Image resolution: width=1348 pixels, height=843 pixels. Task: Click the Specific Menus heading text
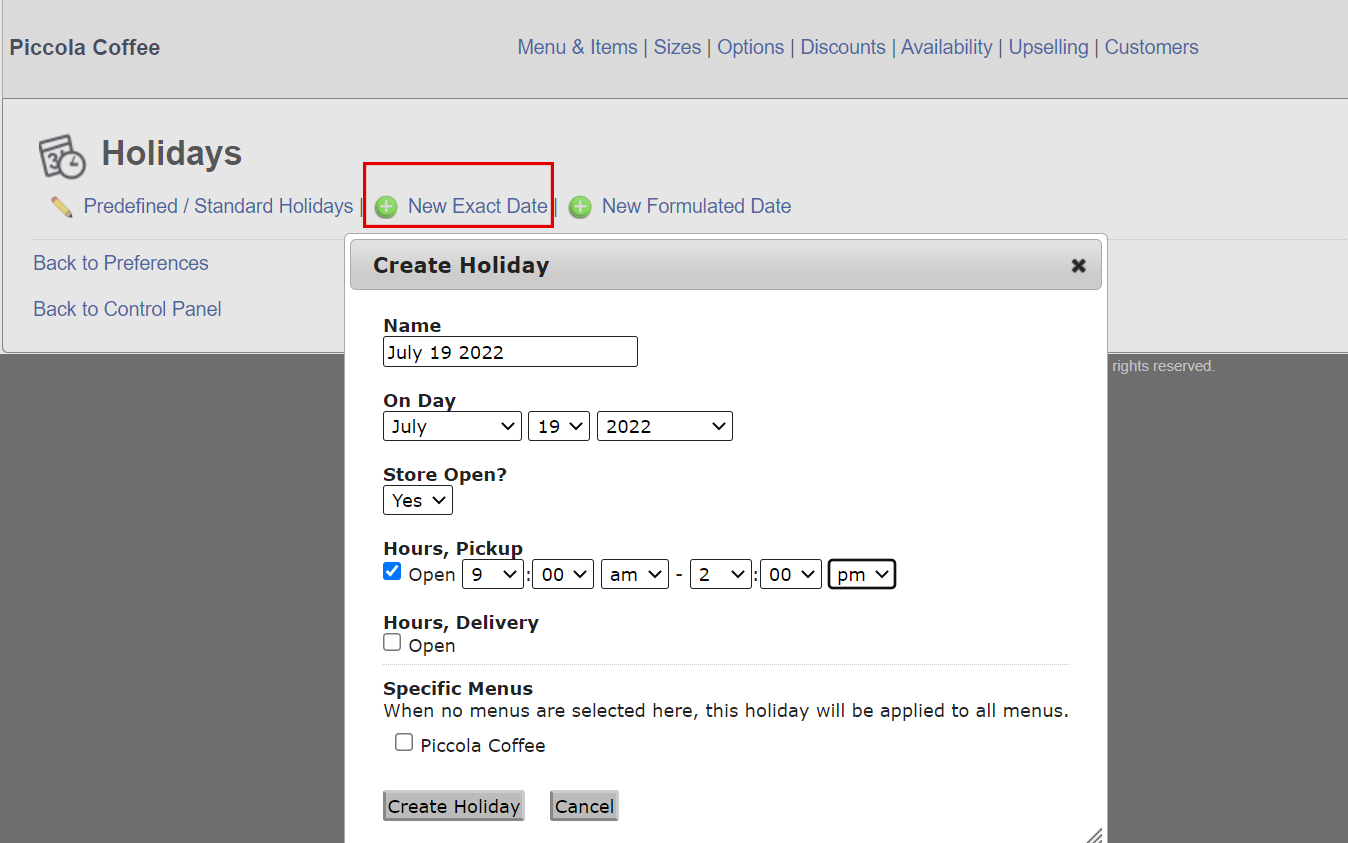[458, 688]
